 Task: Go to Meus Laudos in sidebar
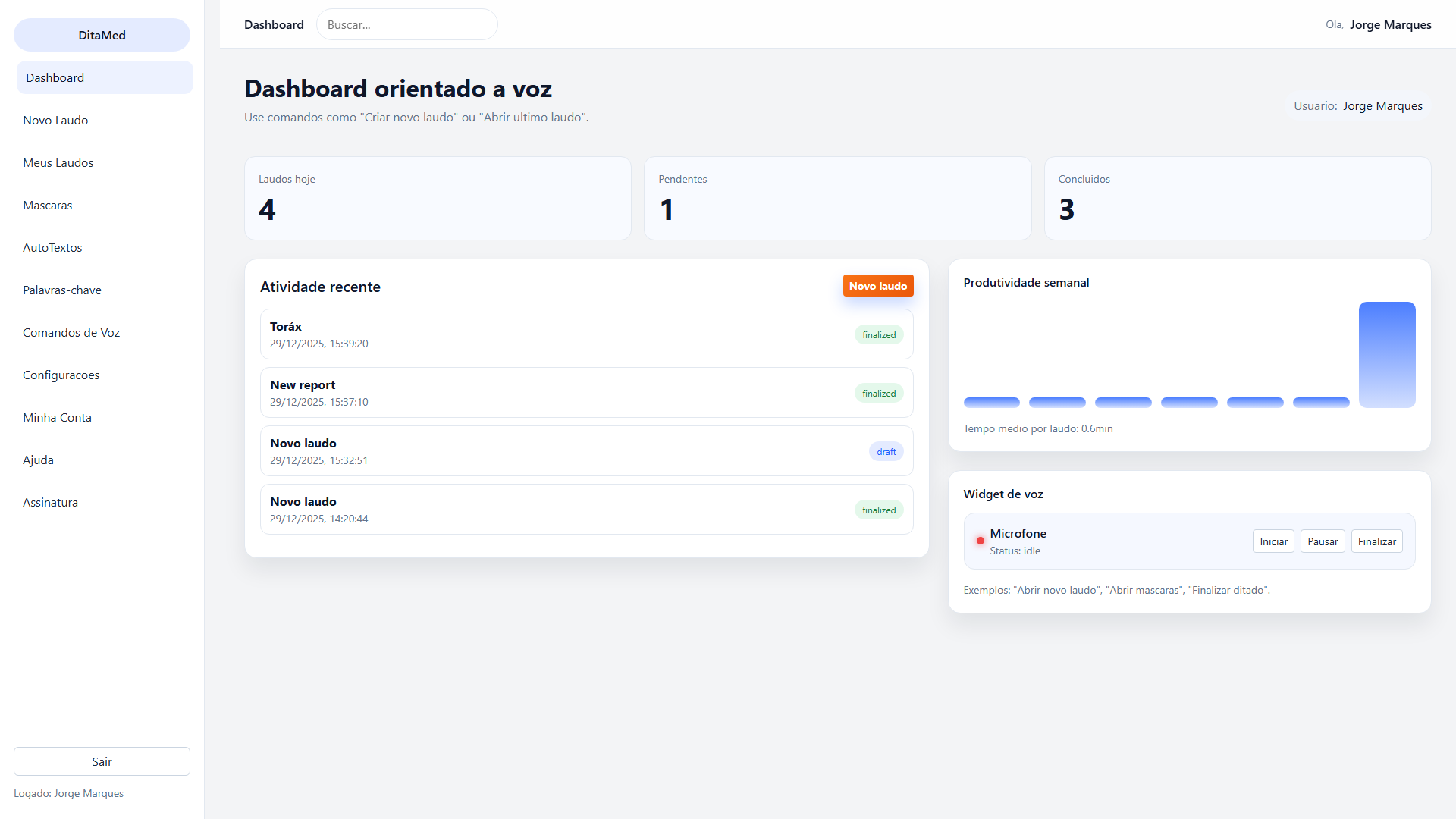[58, 162]
